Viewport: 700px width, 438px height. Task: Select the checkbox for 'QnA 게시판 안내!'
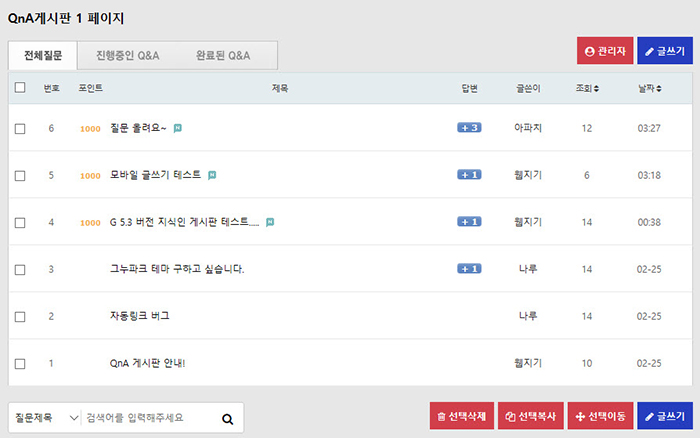click(20, 363)
